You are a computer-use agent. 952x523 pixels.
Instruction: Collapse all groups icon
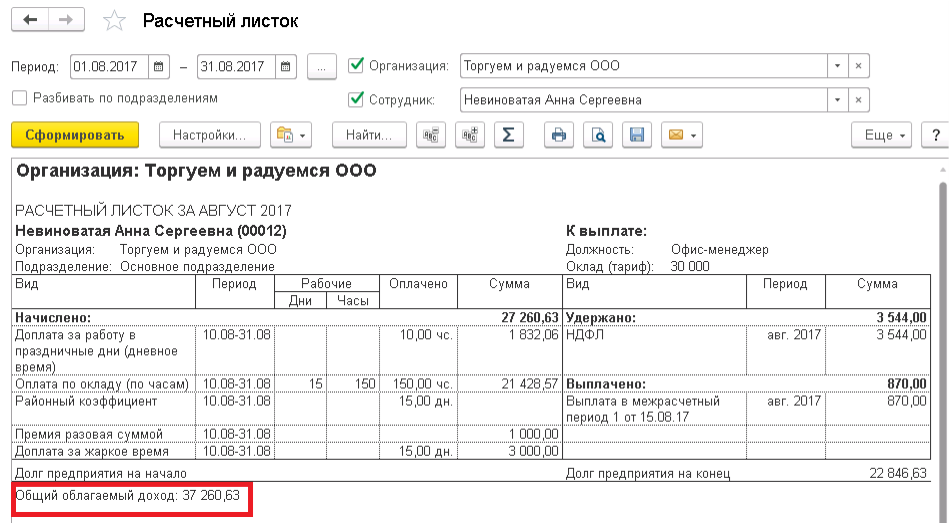coord(430,135)
